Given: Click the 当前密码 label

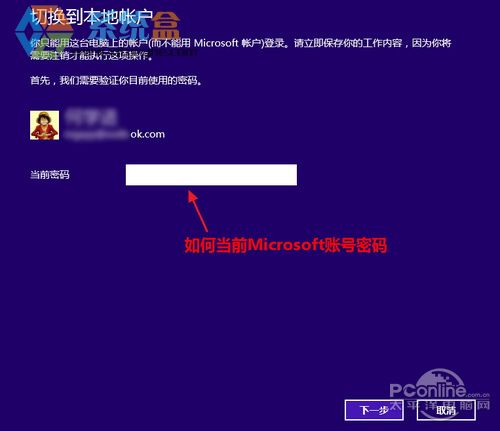Looking at the screenshot, I should coord(50,174).
